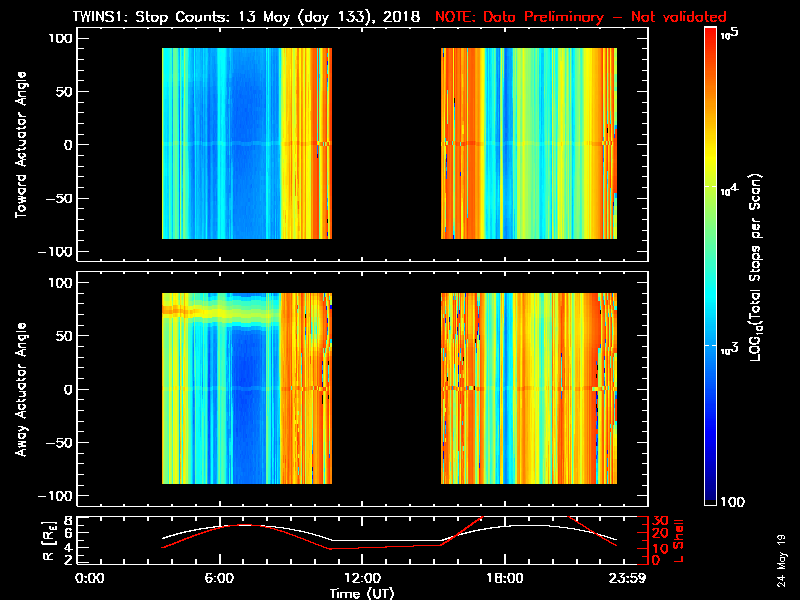Click the left data block in Toward panel
The width and height of the screenshot is (800, 600).
pos(246,143)
